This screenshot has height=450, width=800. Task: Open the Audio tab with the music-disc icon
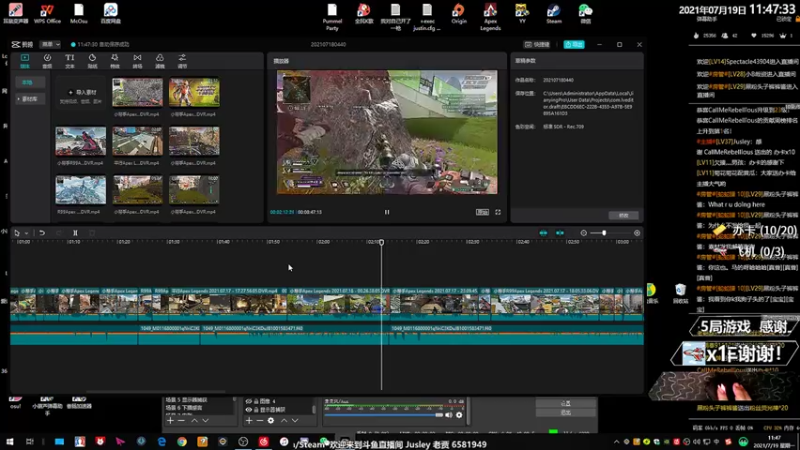(x=47, y=61)
